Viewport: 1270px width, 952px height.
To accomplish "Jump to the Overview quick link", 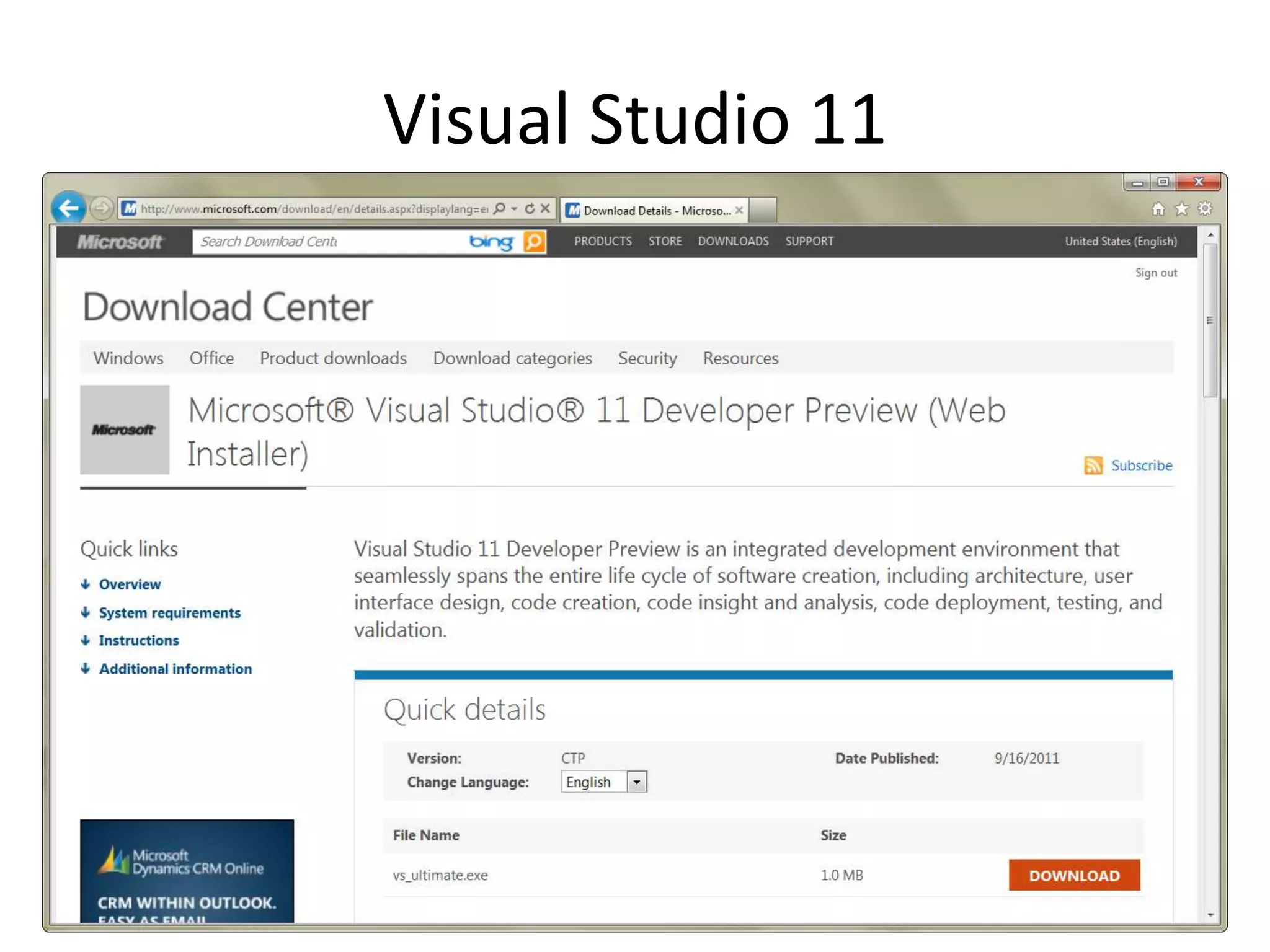I will pyautogui.click(x=130, y=584).
